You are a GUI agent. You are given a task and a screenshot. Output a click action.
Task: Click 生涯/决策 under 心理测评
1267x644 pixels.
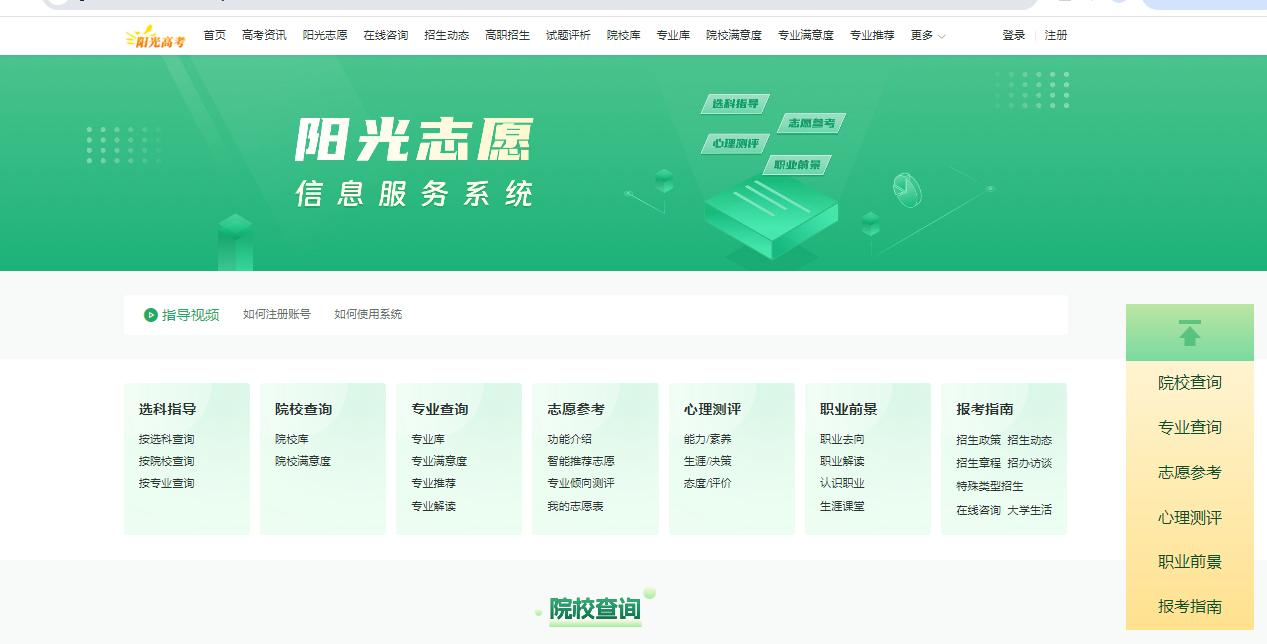[x=708, y=461]
